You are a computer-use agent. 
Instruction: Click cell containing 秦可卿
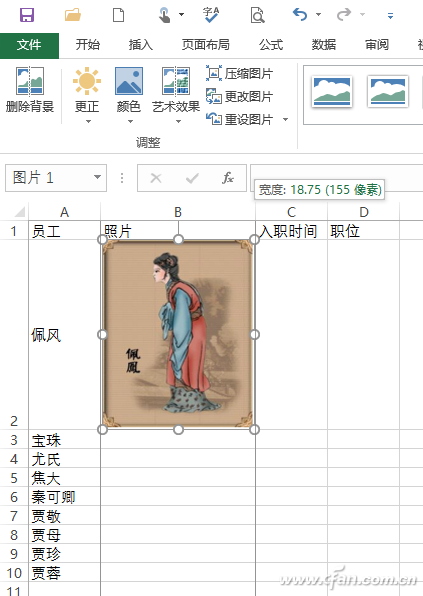coord(65,497)
